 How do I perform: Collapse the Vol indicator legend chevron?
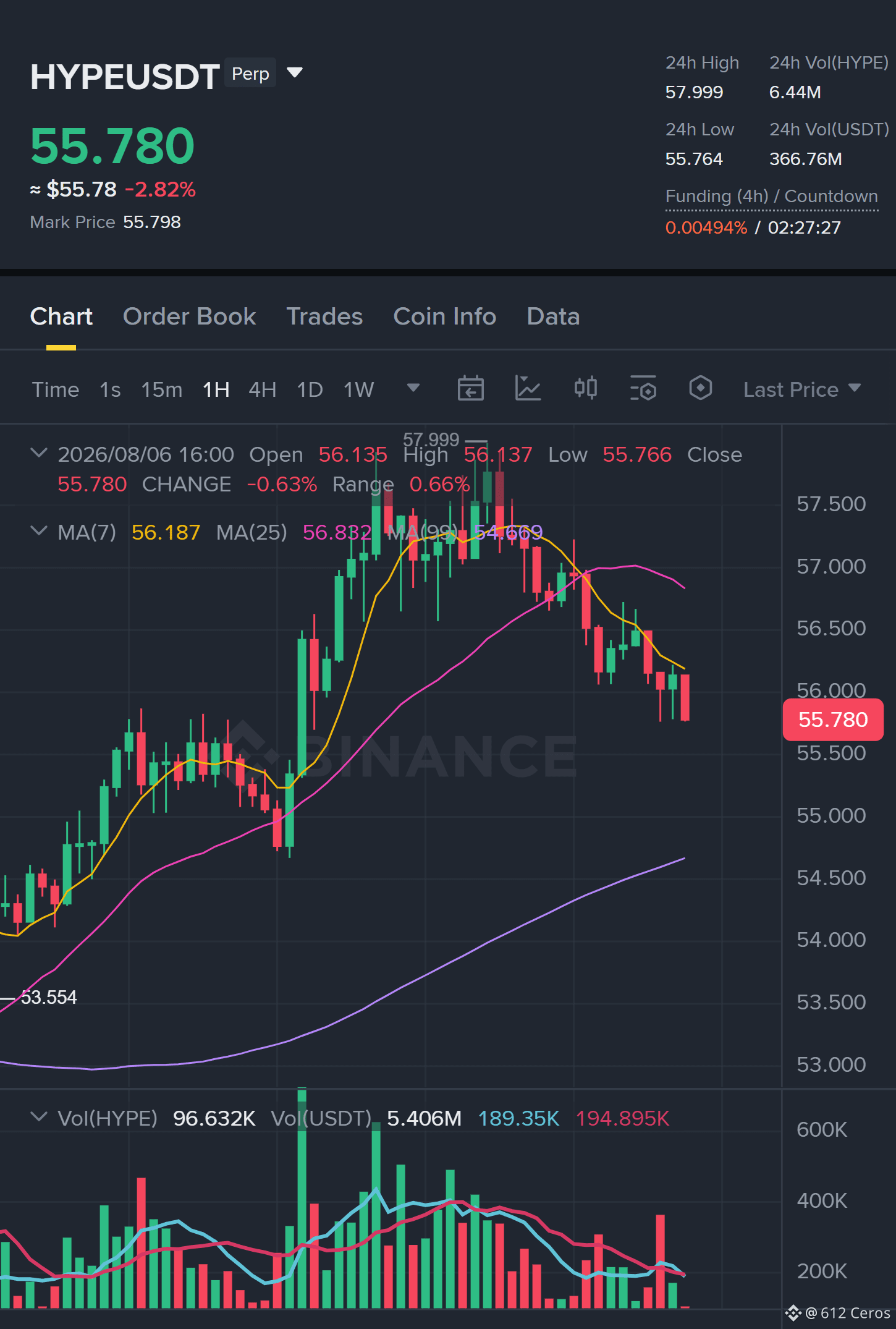coord(39,1117)
